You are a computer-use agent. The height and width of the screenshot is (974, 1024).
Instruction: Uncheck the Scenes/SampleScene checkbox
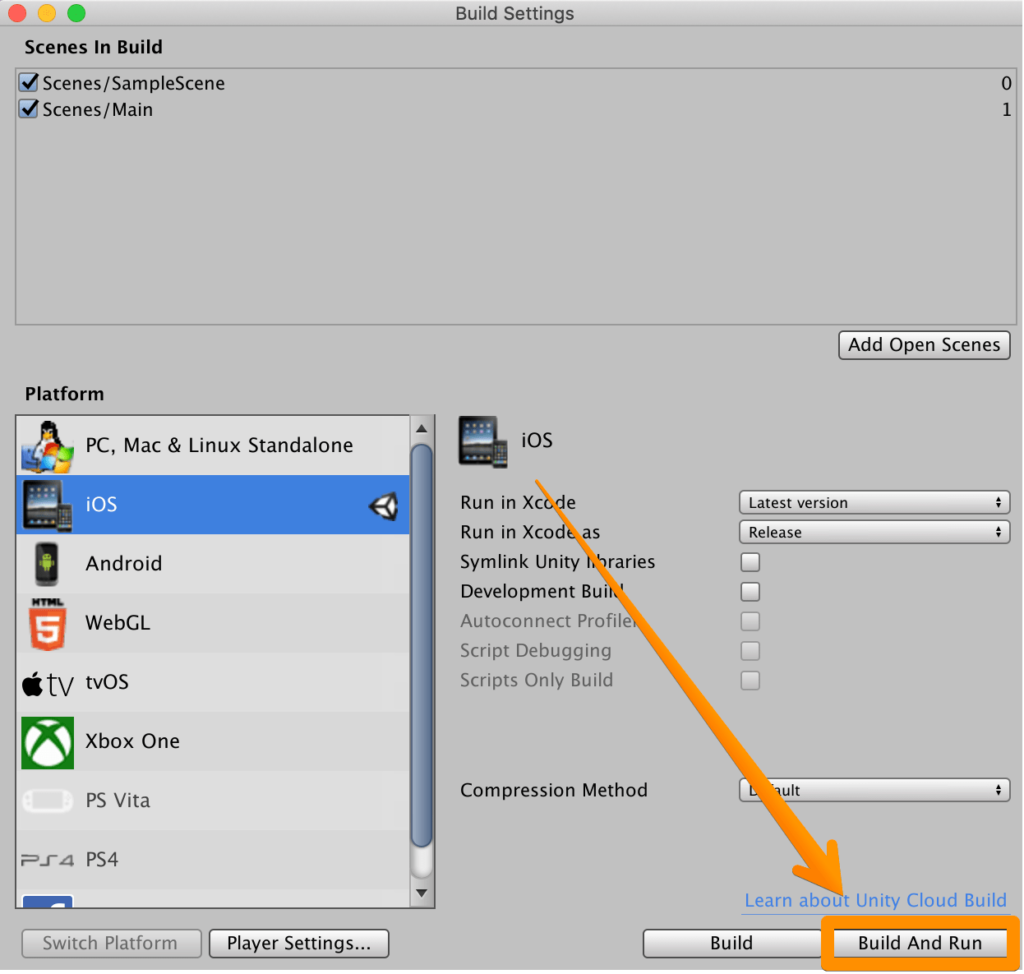27,83
